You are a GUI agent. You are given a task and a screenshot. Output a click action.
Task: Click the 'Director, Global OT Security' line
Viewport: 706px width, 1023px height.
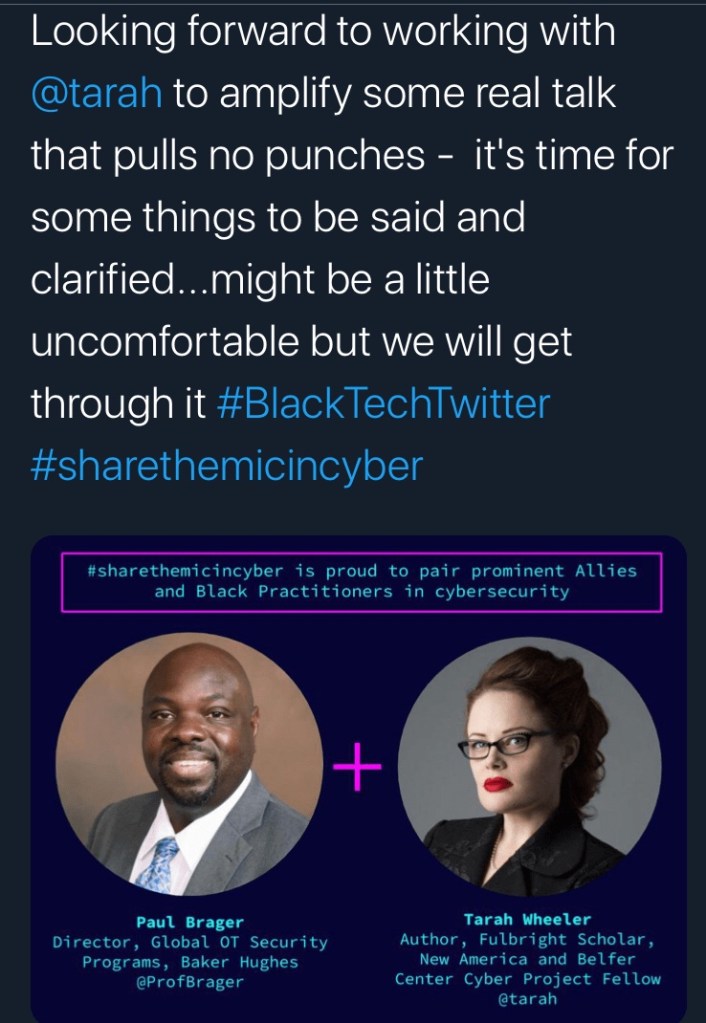189,942
